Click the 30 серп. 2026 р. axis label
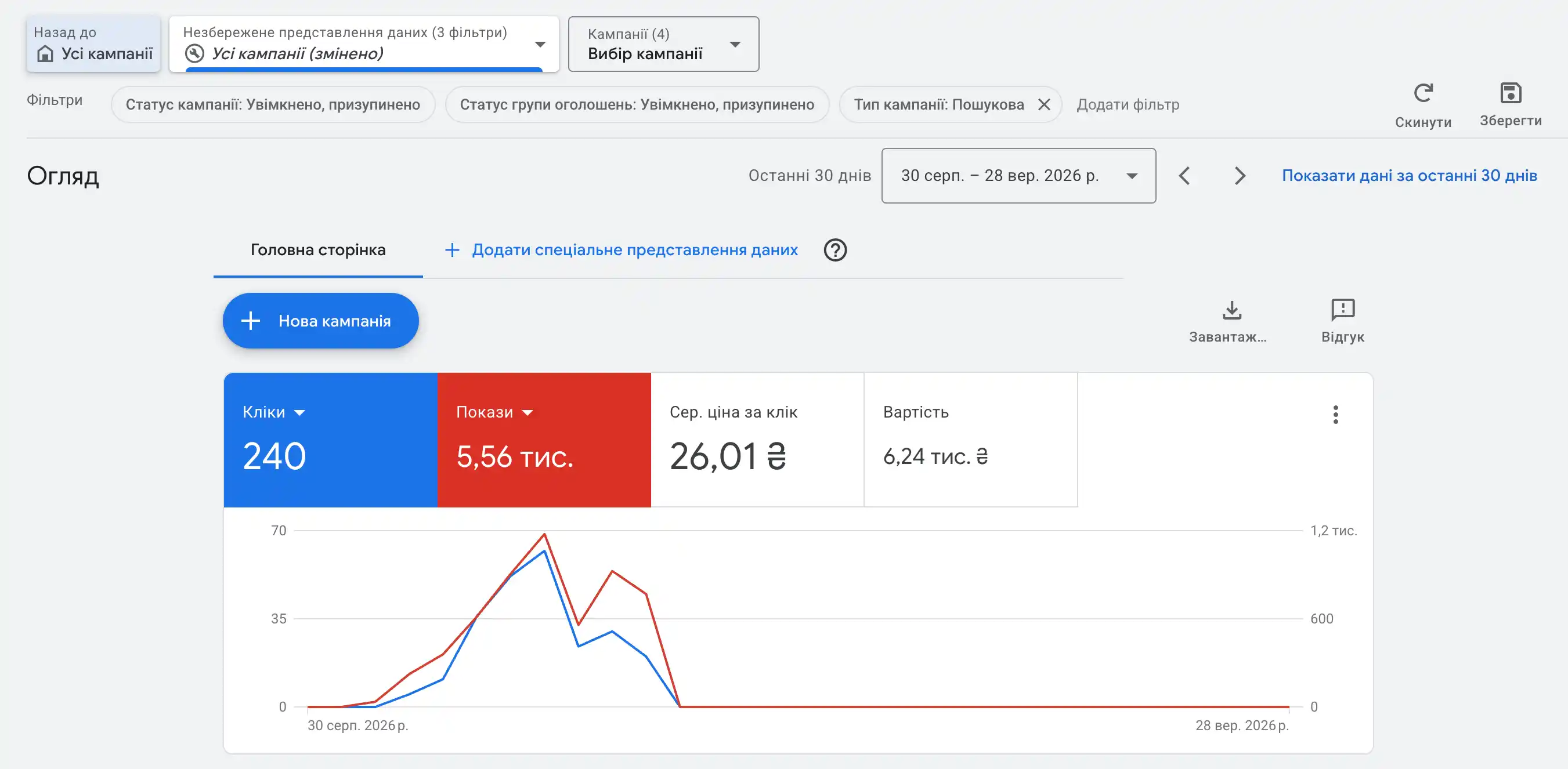The width and height of the screenshot is (1568, 769). pos(358,725)
